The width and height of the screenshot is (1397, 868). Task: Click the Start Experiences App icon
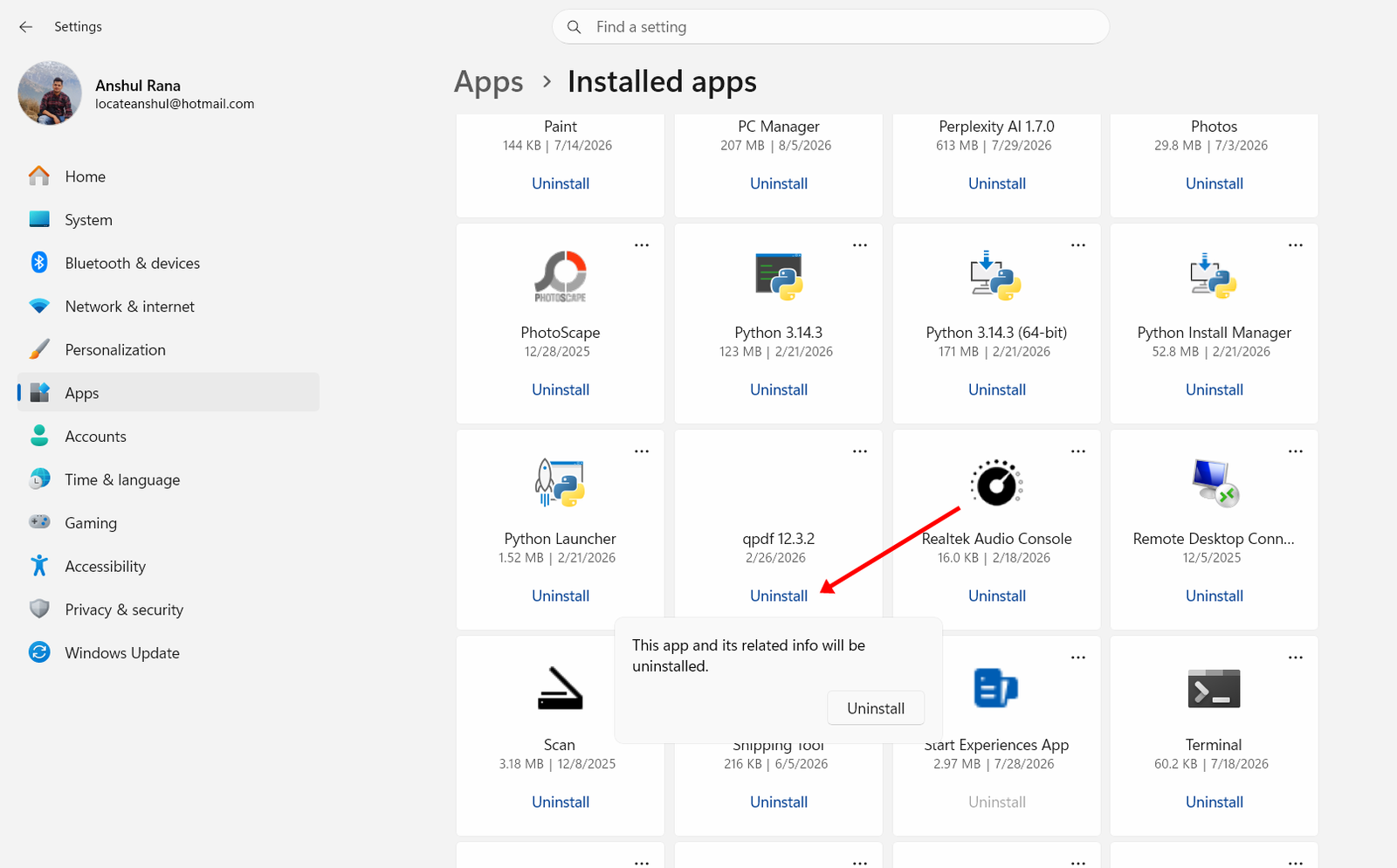[x=996, y=688]
